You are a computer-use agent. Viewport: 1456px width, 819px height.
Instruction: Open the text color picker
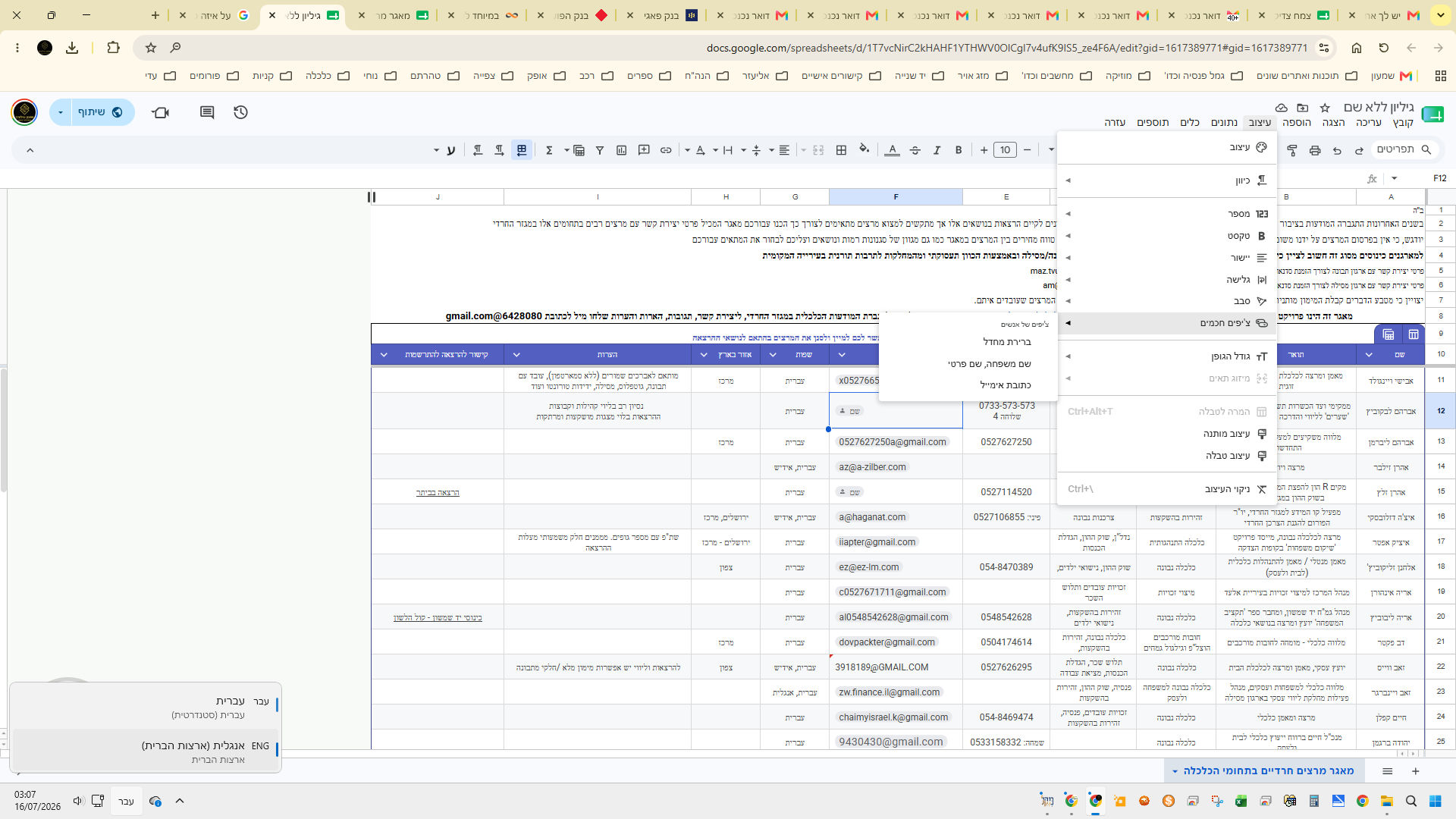click(x=893, y=150)
